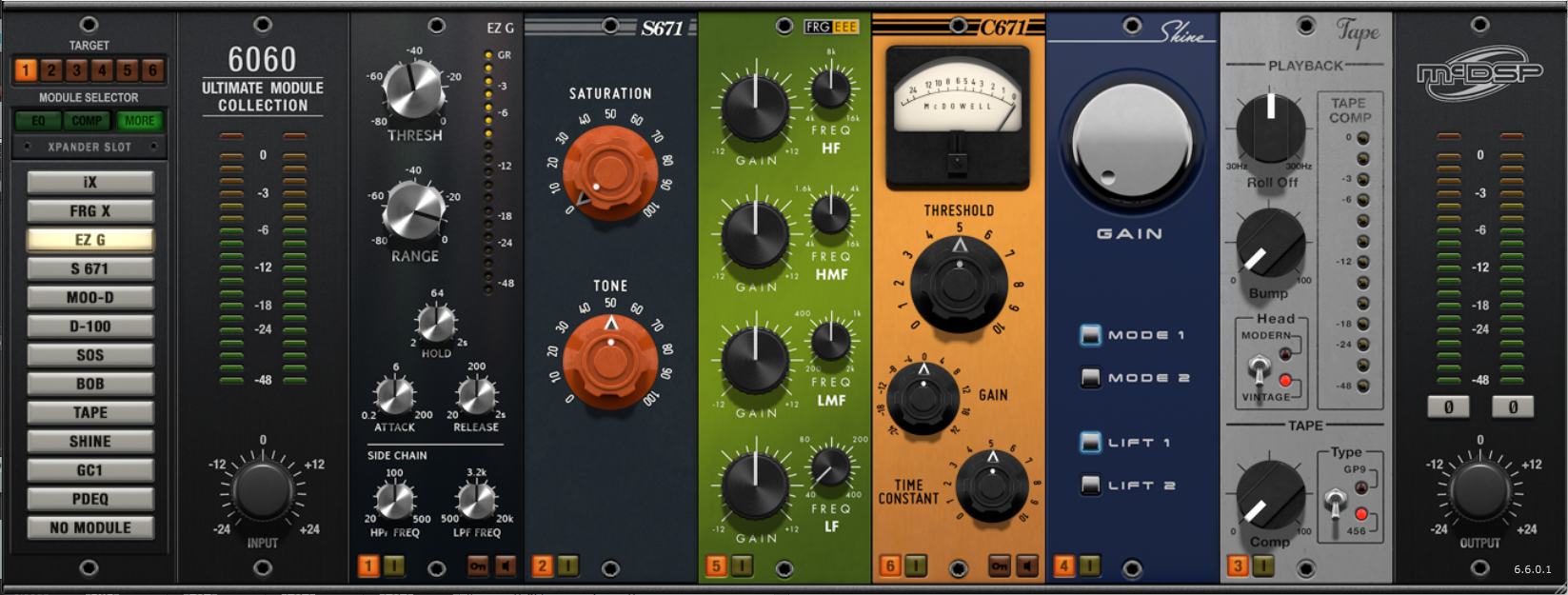The width and height of the screenshot is (1568, 595).
Task: Load the MOO-D module
Action: coord(90,298)
